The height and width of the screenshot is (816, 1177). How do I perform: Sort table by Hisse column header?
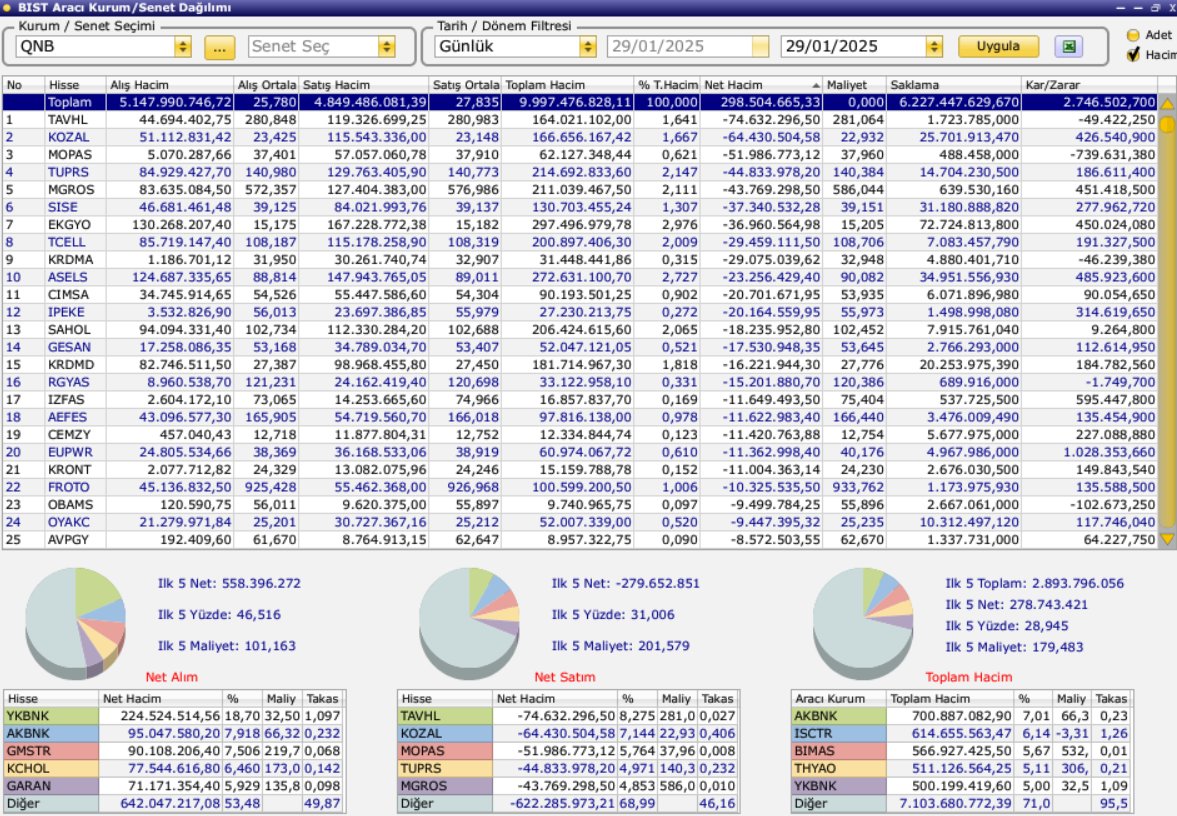coord(75,85)
